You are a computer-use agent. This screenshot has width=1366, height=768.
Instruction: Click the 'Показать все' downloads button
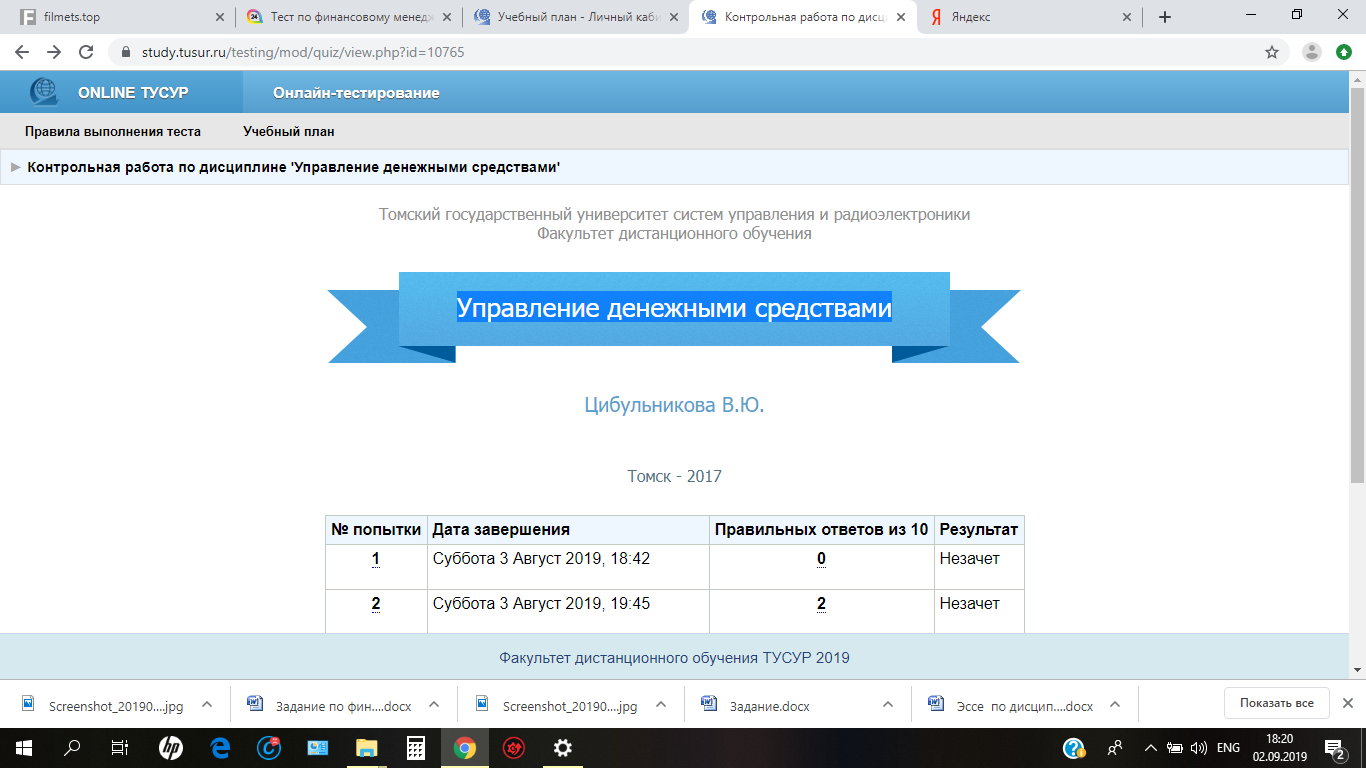1276,703
